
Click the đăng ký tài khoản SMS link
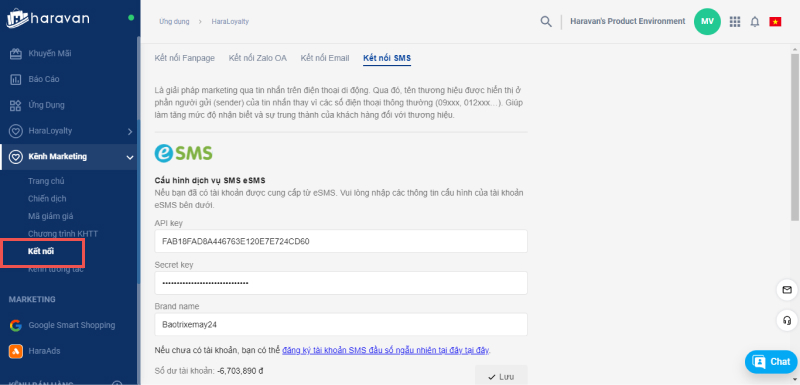[386, 350]
